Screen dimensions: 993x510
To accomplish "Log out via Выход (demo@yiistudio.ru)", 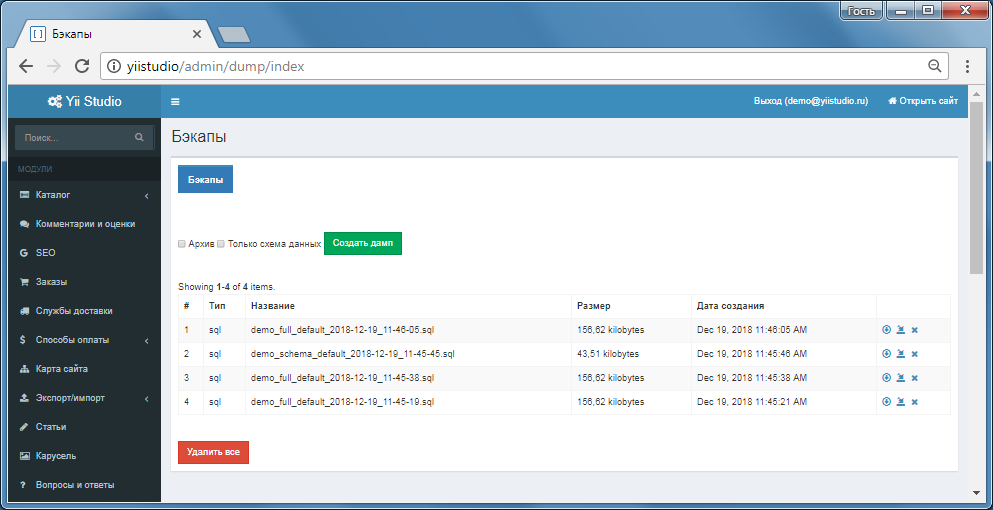I will (x=811, y=101).
